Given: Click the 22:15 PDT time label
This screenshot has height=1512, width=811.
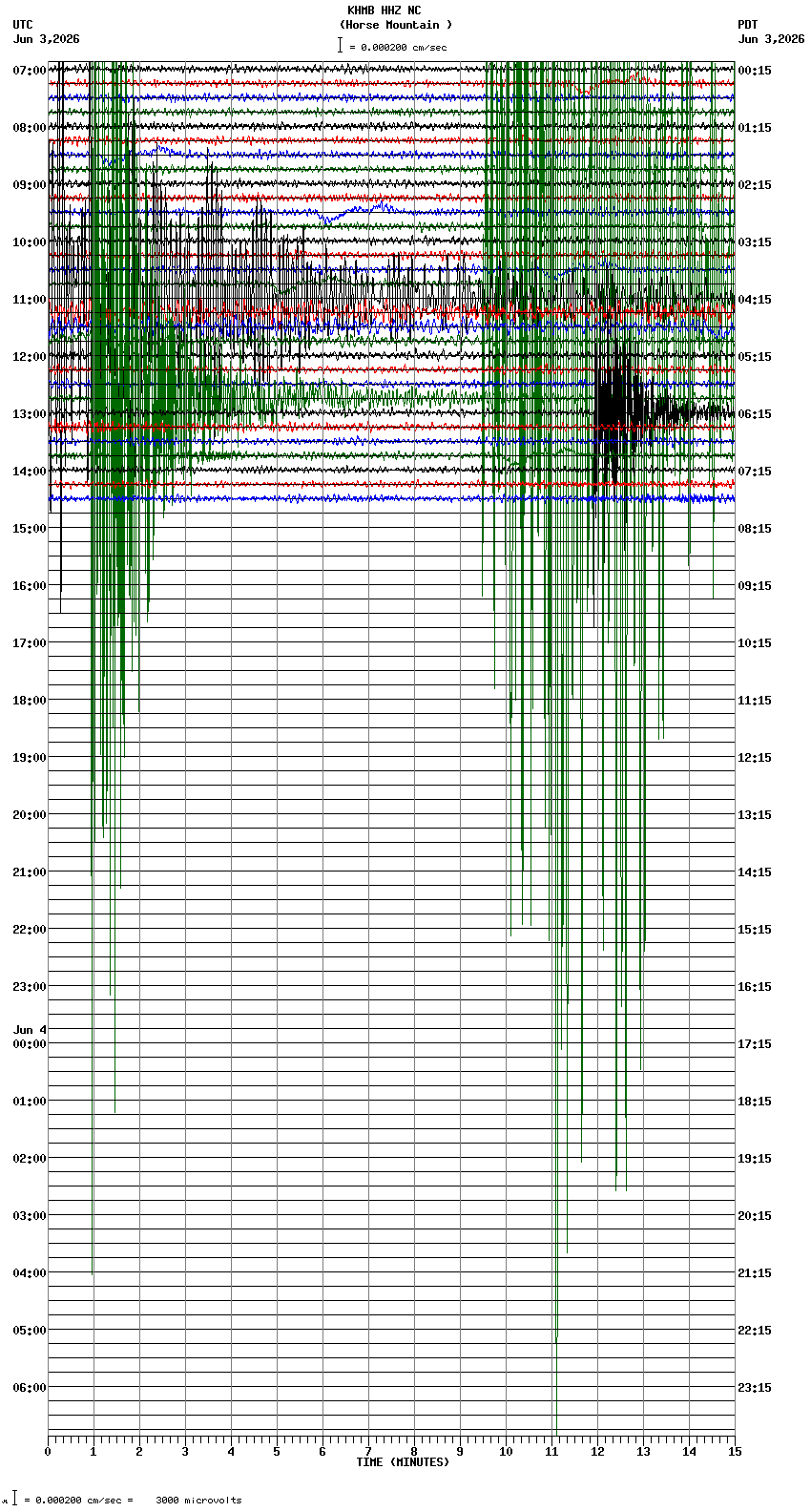Looking at the screenshot, I should [x=755, y=1331].
